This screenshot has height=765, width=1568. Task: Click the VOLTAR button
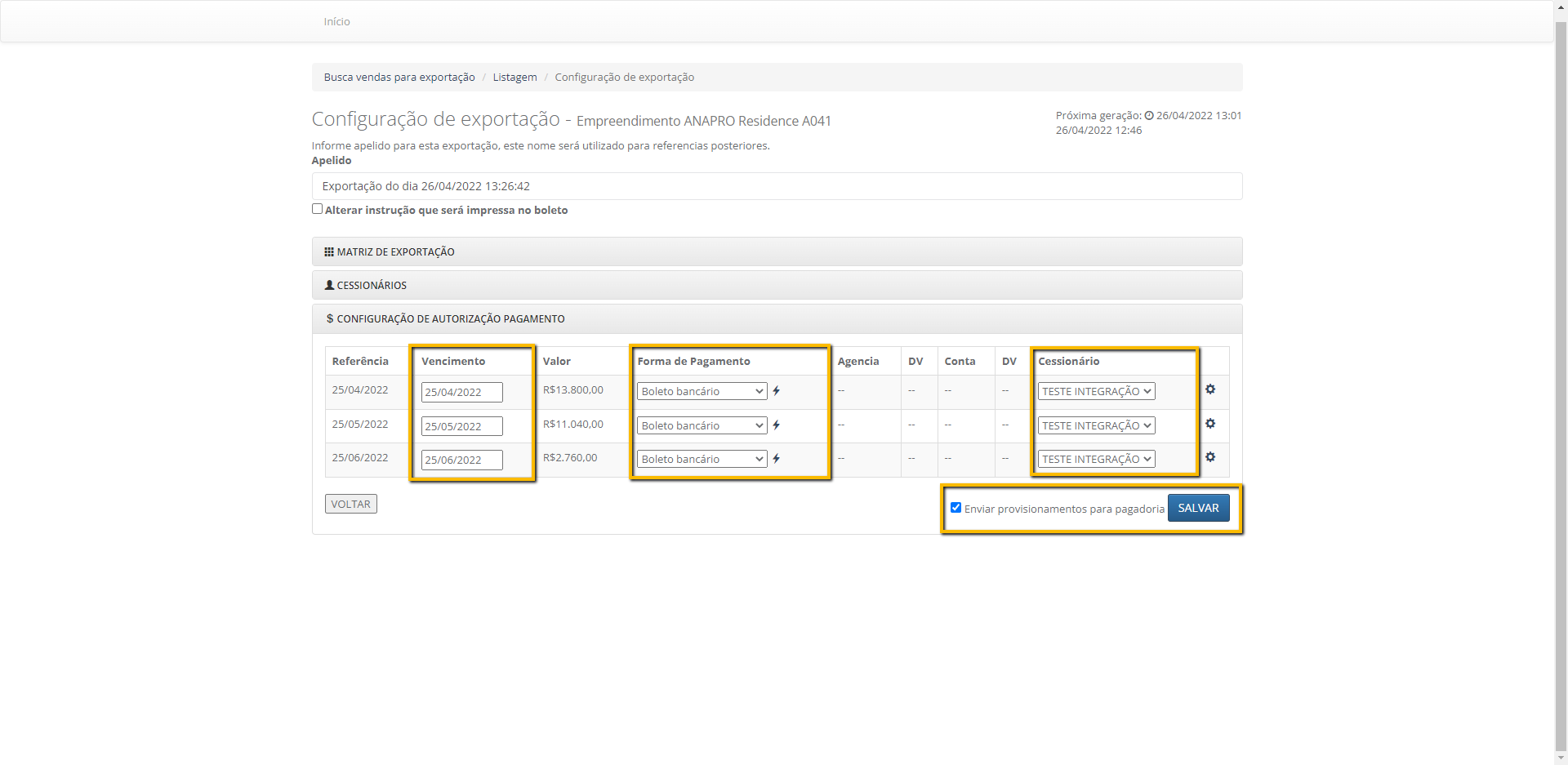(351, 505)
